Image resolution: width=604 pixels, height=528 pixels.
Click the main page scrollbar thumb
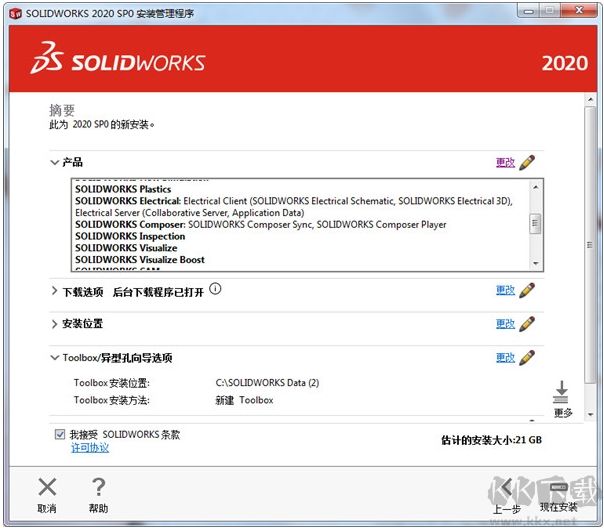[x=590, y=245]
